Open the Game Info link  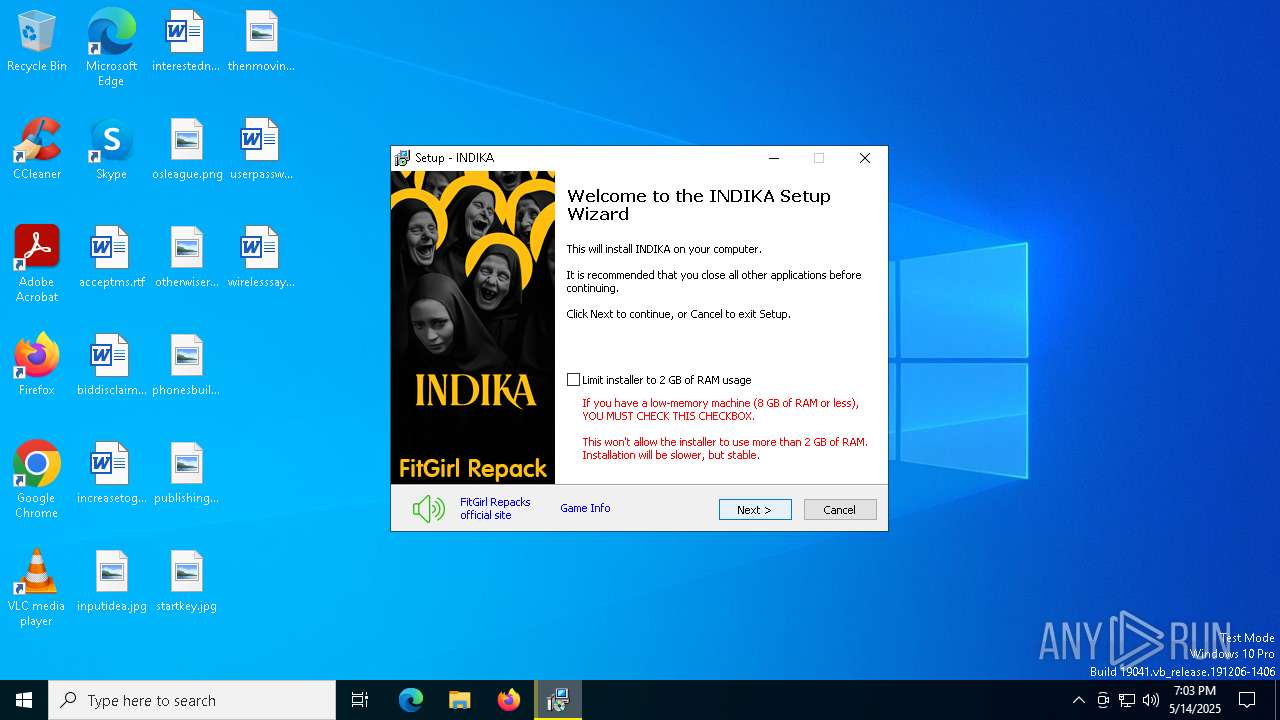585,508
